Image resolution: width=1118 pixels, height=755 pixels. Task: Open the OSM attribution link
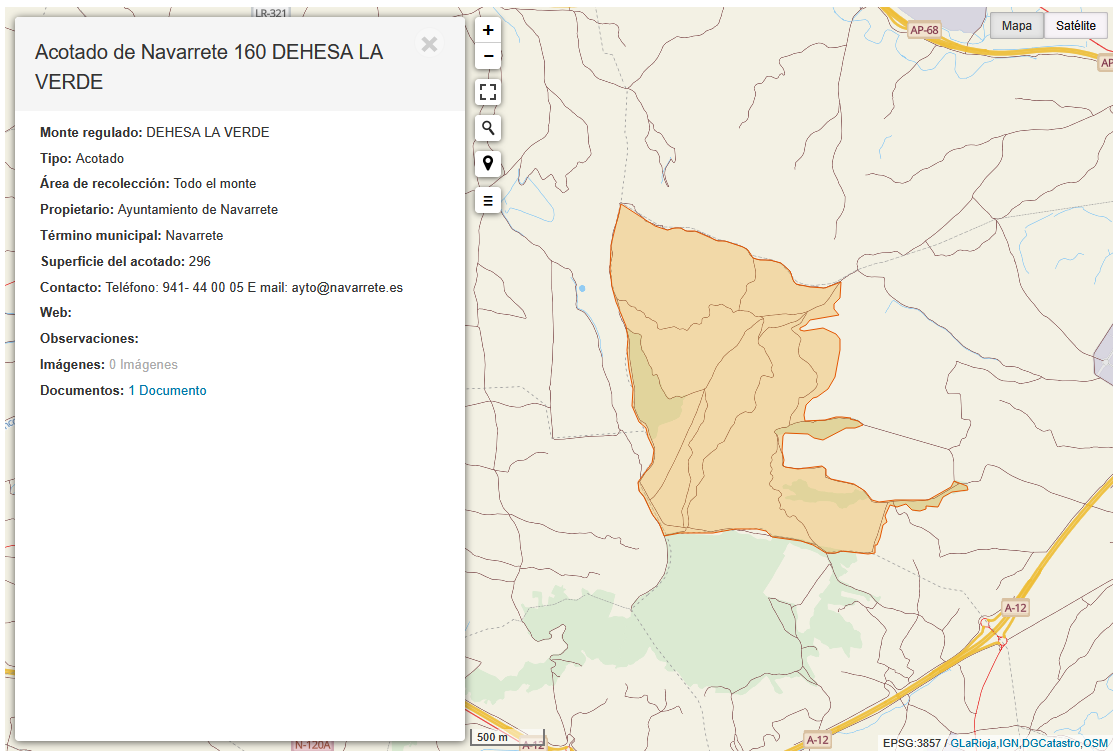1095,743
